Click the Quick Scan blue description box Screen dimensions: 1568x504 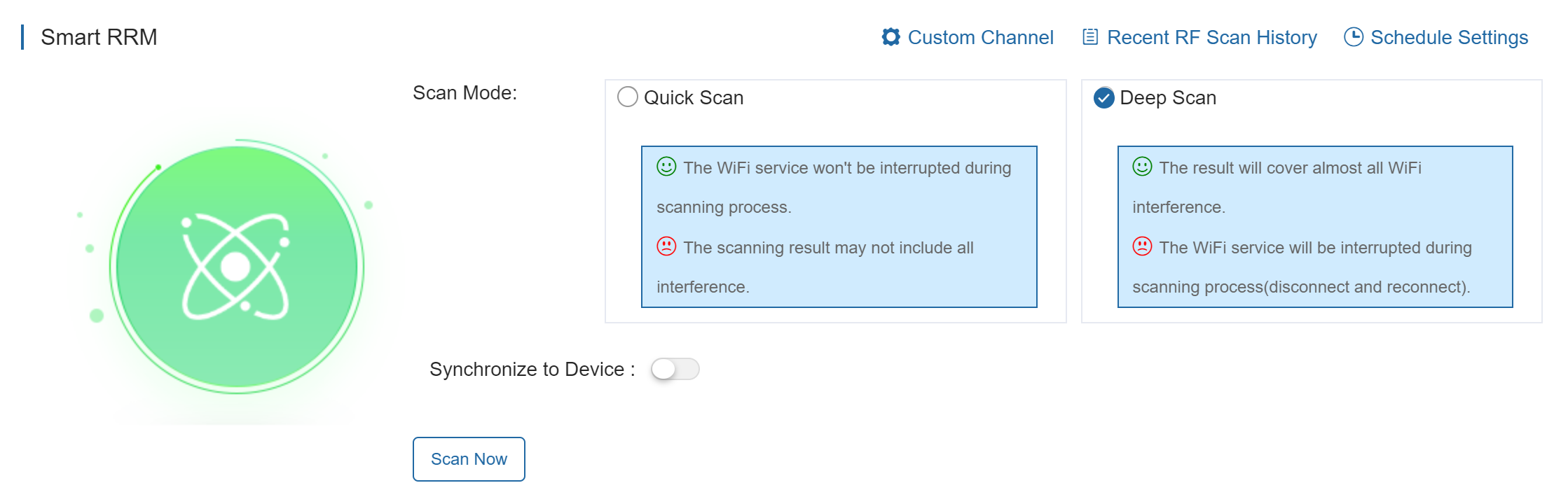(839, 227)
